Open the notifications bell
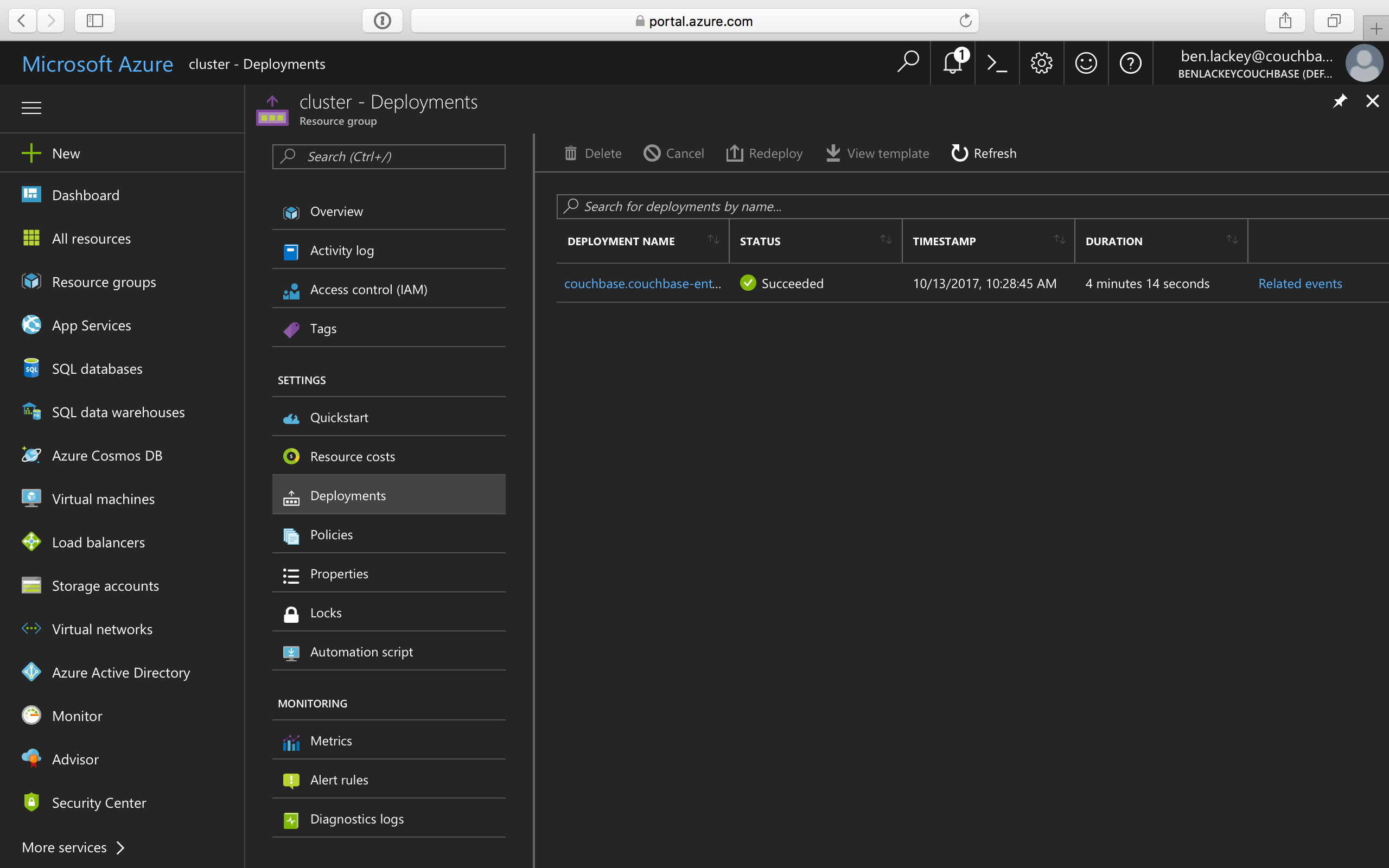Image resolution: width=1389 pixels, height=868 pixels. click(952, 62)
